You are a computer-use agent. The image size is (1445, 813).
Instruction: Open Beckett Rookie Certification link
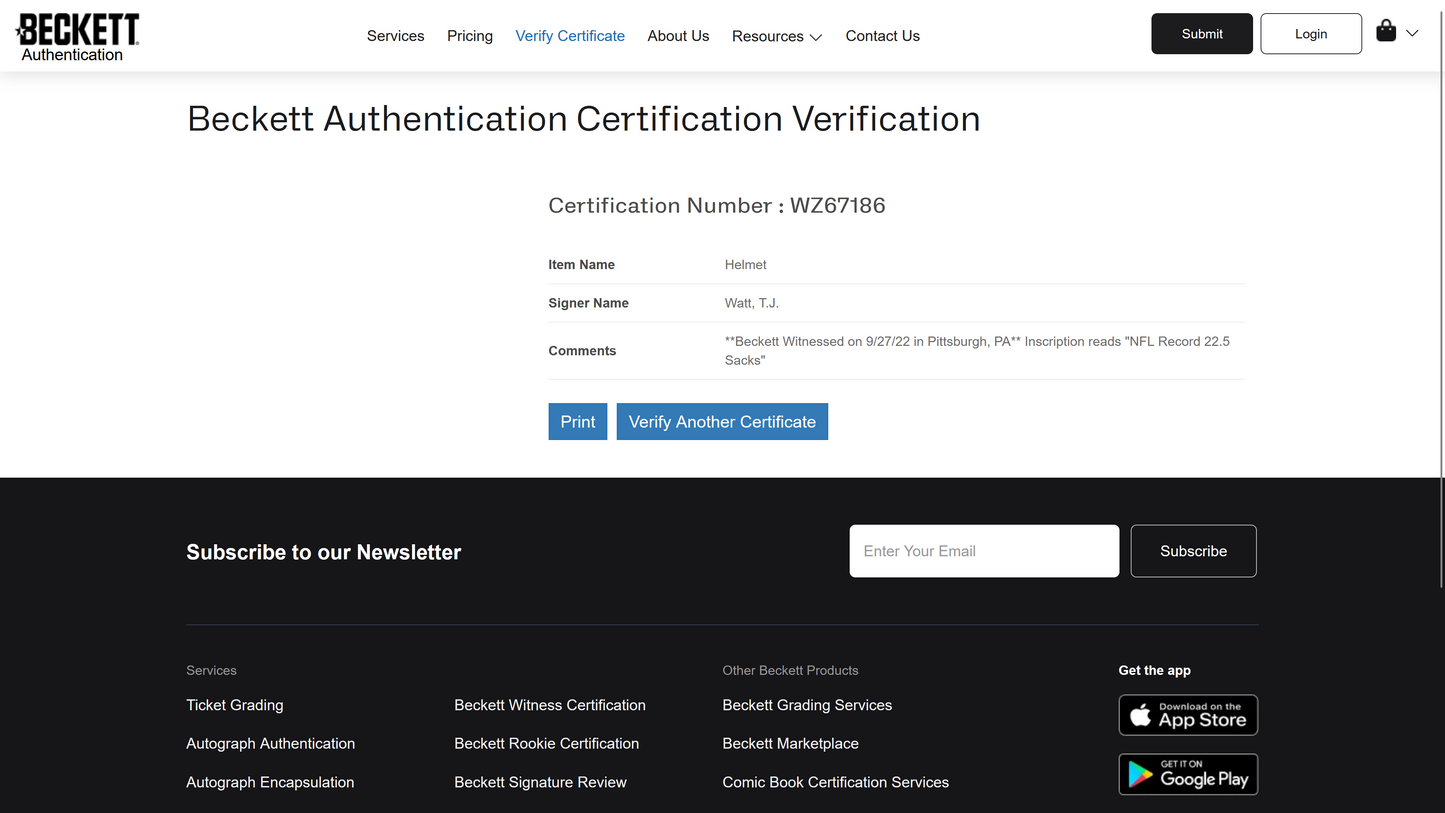pos(547,743)
